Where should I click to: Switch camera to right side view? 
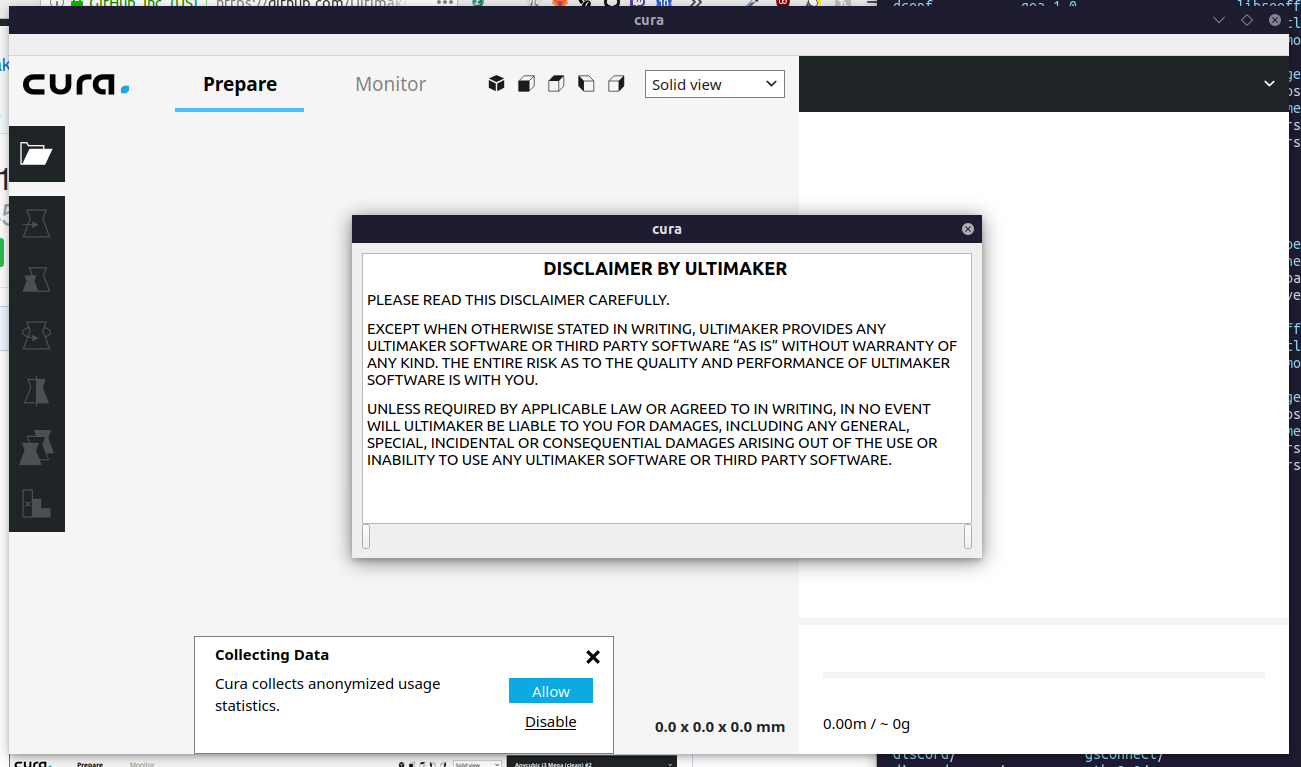[616, 83]
